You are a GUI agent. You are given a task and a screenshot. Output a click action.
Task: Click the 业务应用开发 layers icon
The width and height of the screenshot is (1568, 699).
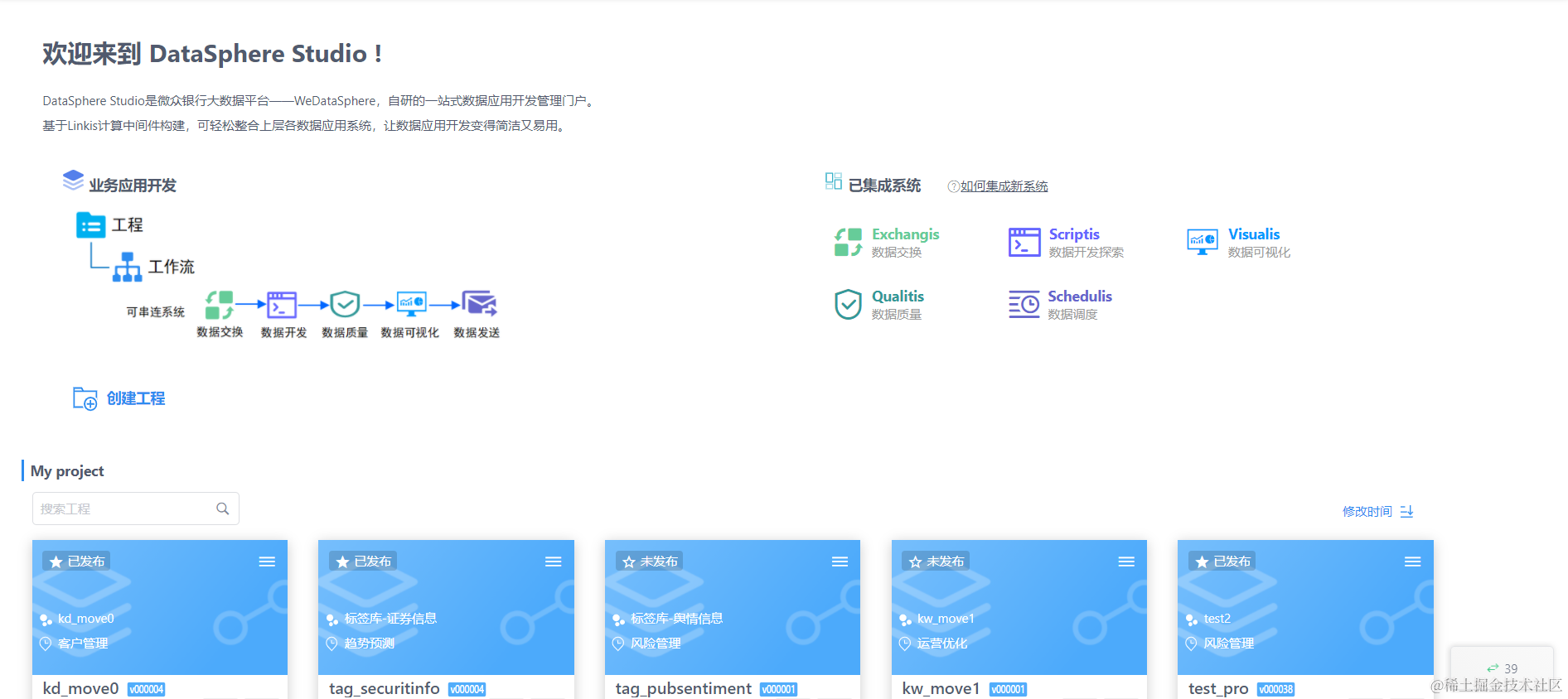pos(73,181)
